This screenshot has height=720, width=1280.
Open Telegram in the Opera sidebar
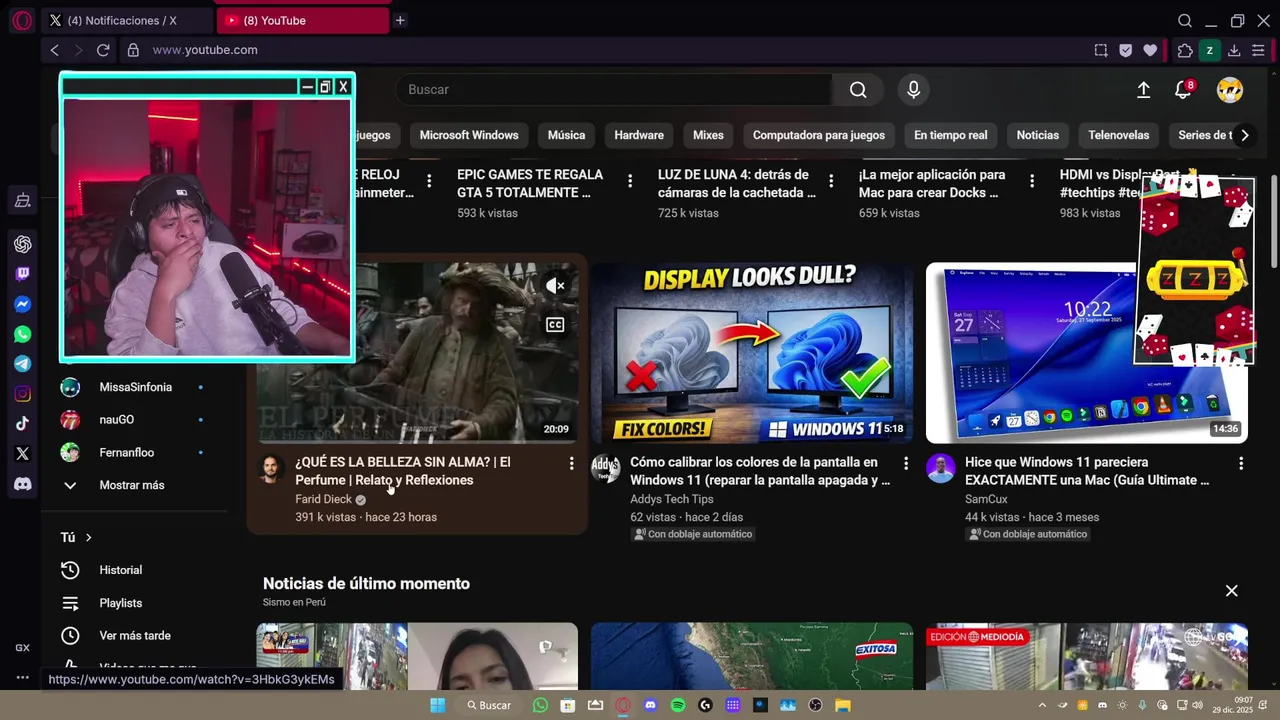(x=22, y=364)
